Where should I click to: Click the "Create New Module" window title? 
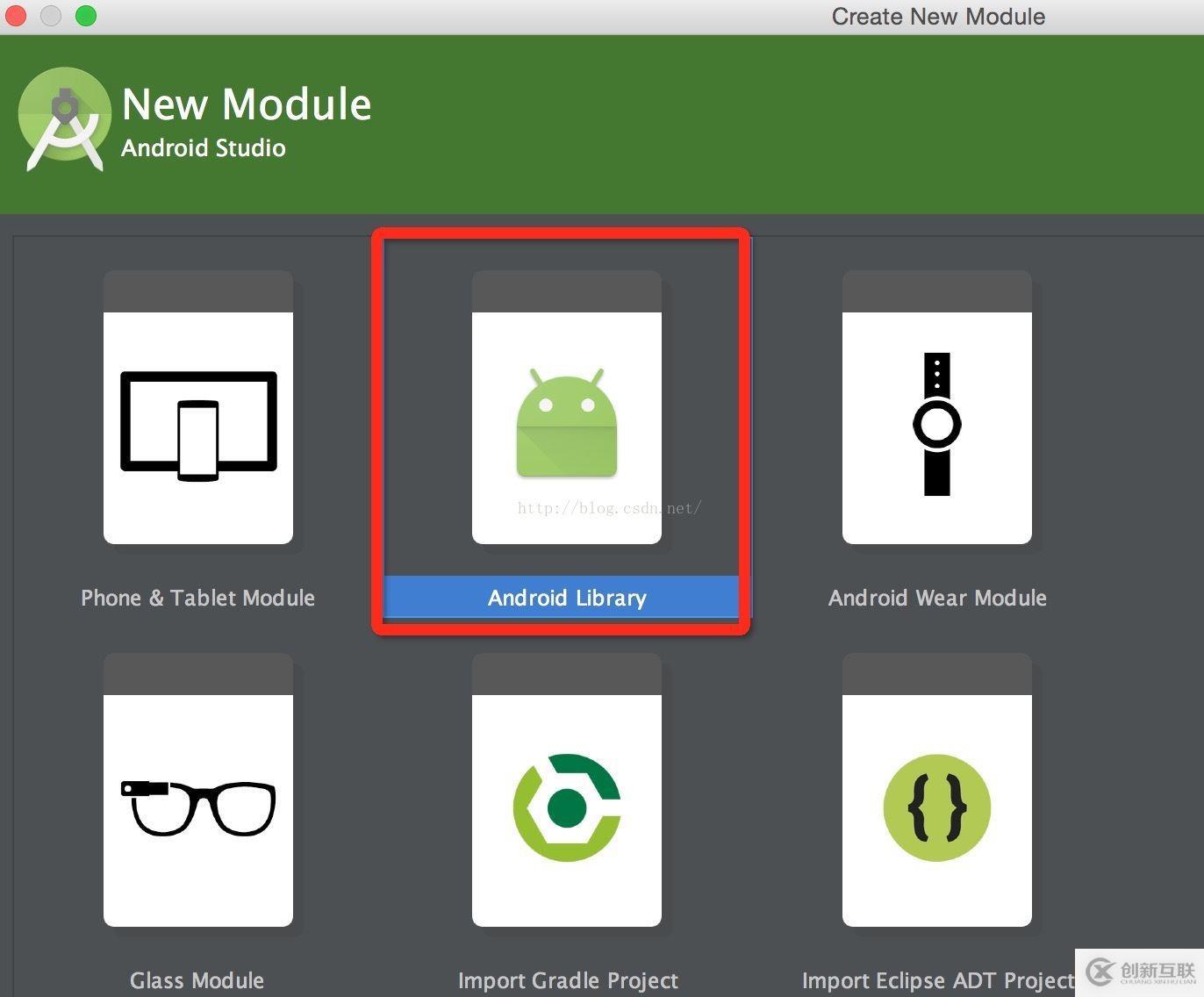pos(938,17)
